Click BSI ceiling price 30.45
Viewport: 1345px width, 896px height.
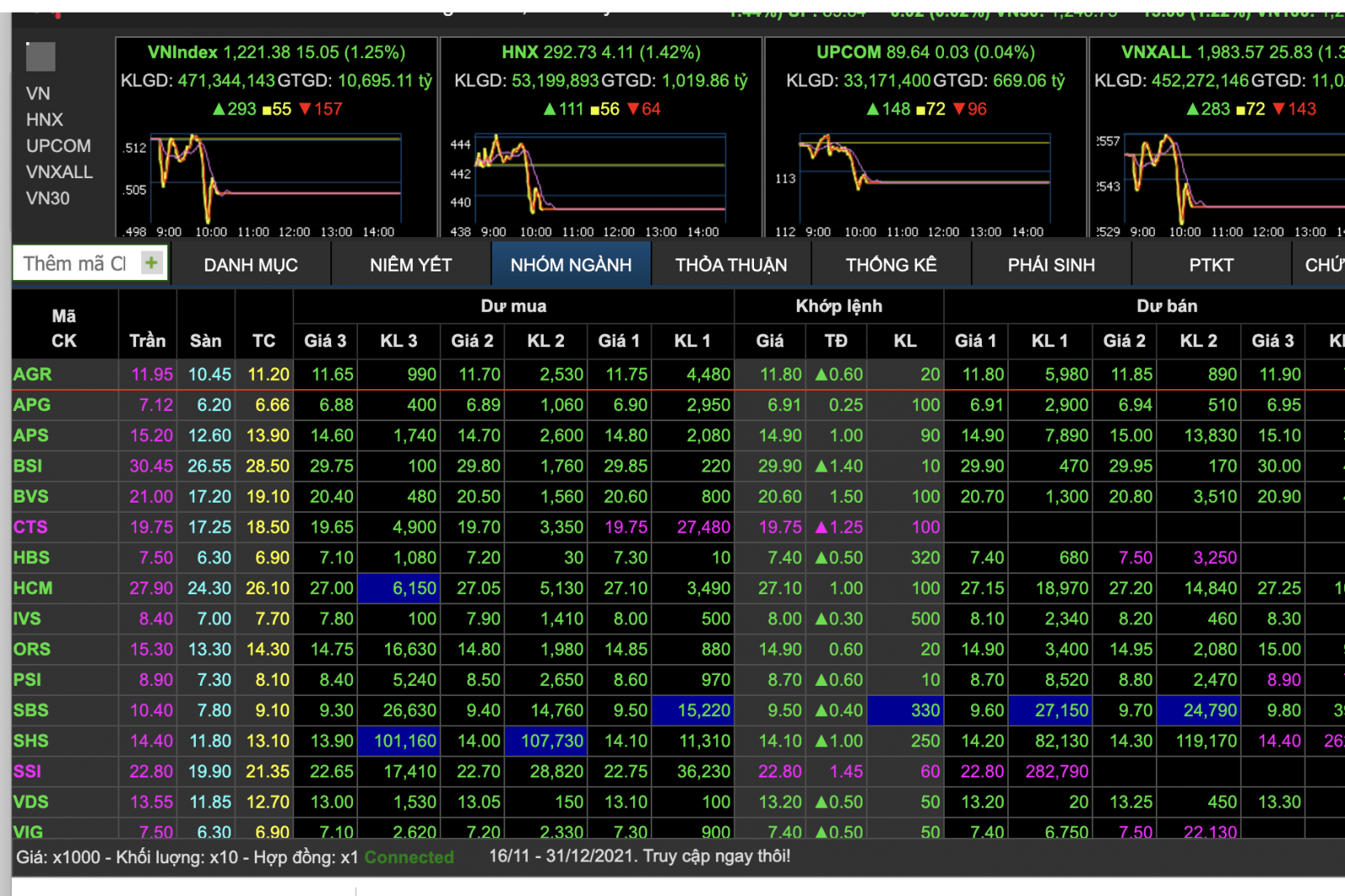point(151,466)
